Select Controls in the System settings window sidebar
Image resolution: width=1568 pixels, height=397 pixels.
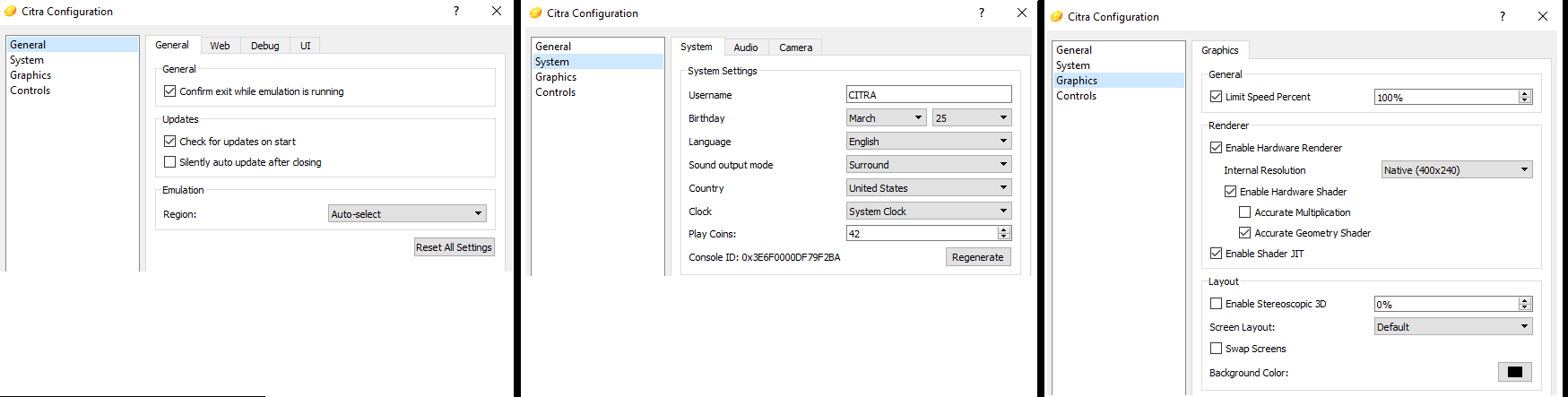[x=597, y=92]
